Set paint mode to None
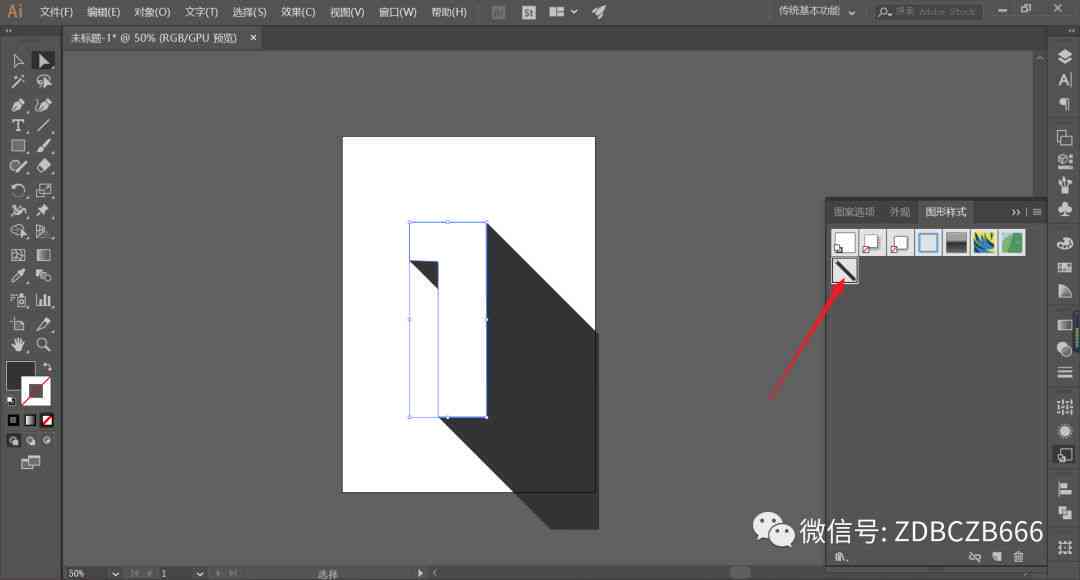 47,420
